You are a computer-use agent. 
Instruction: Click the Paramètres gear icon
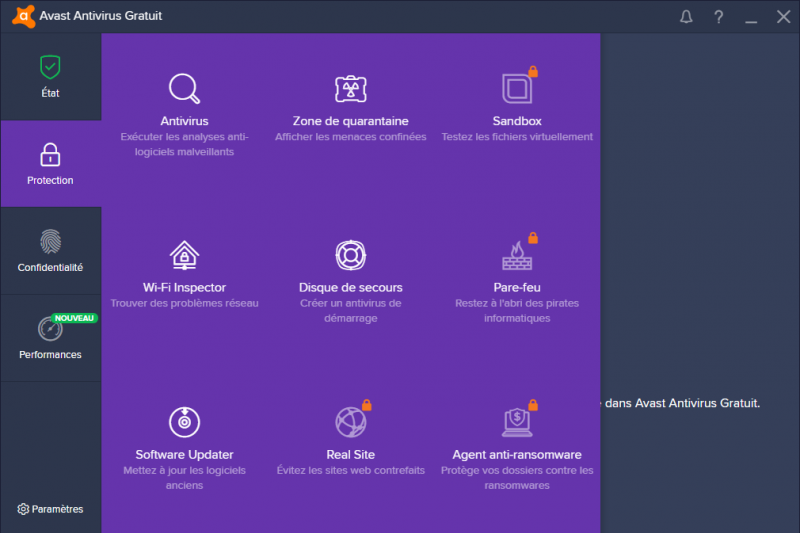click(x=23, y=509)
